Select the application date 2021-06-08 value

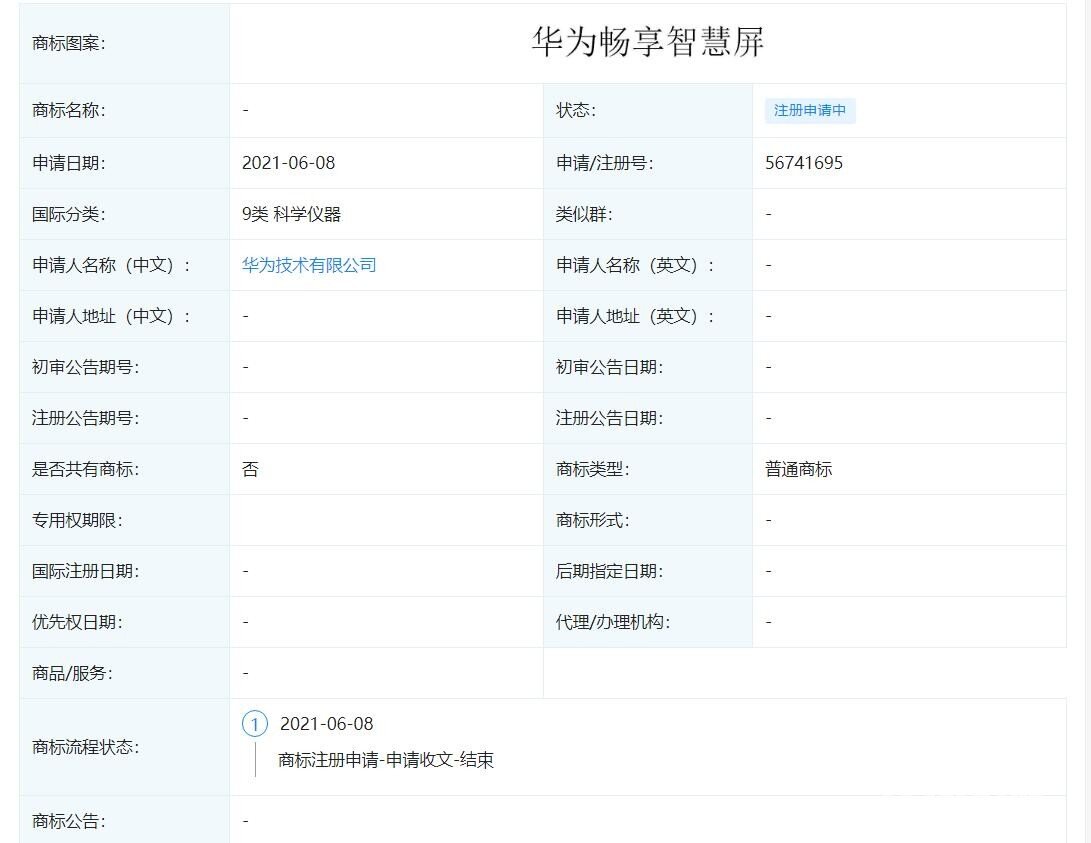click(288, 163)
